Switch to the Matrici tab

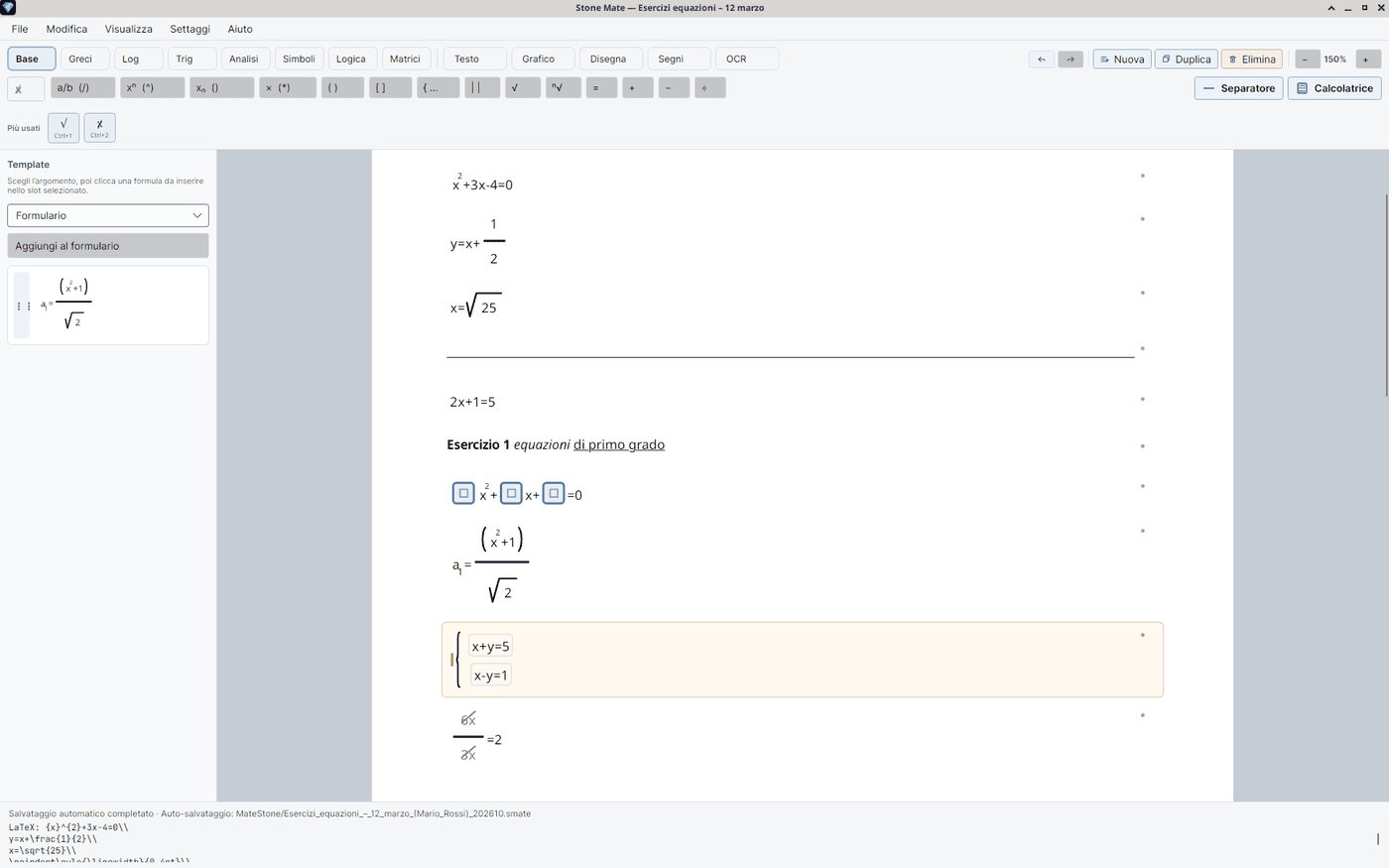tap(405, 59)
